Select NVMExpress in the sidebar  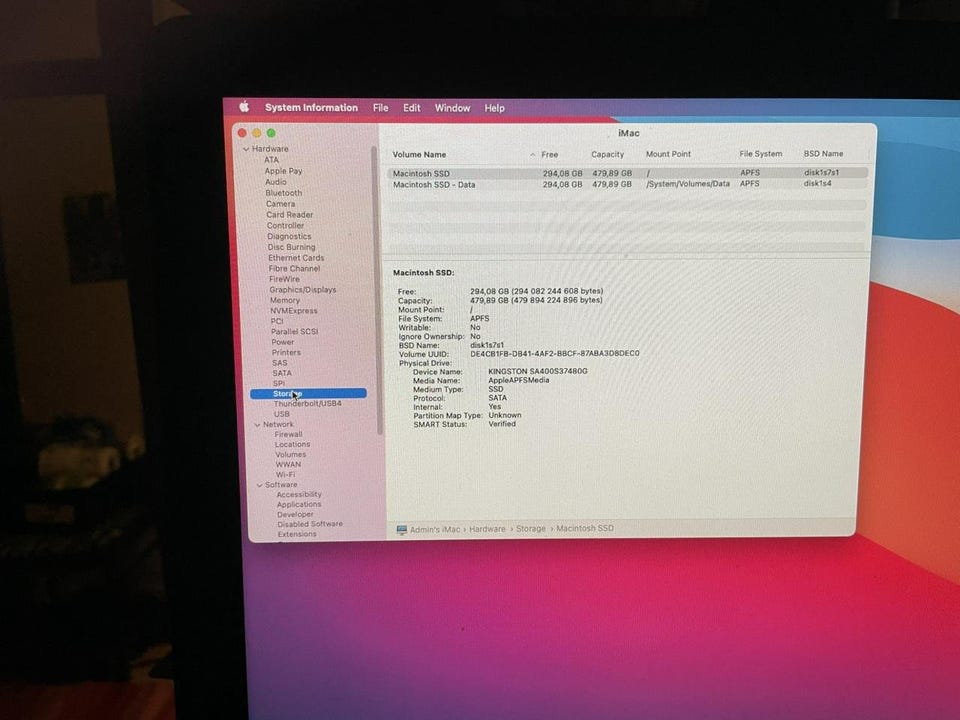coord(294,310)
